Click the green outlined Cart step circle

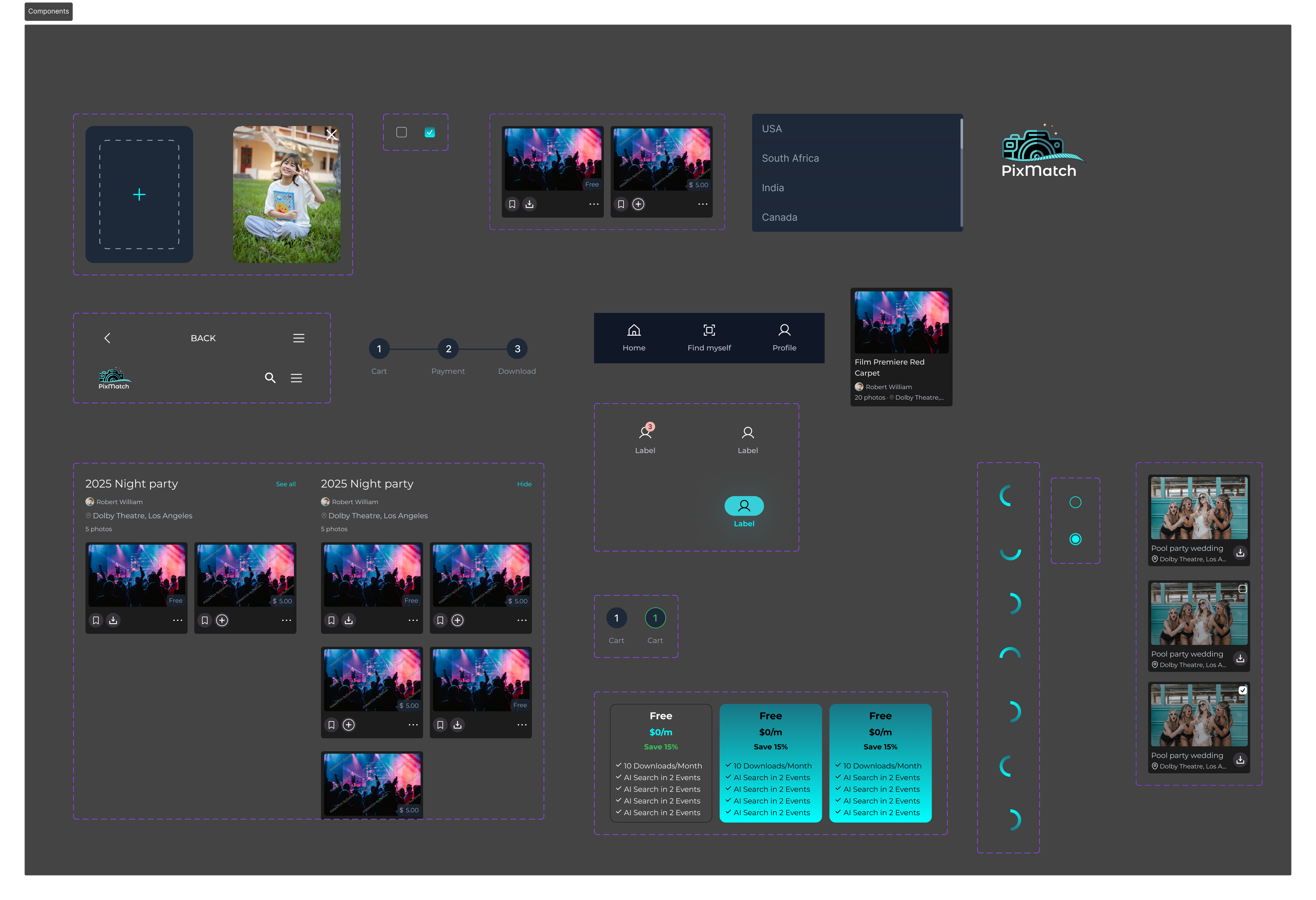pyautogui.click(x=655, y=619)
